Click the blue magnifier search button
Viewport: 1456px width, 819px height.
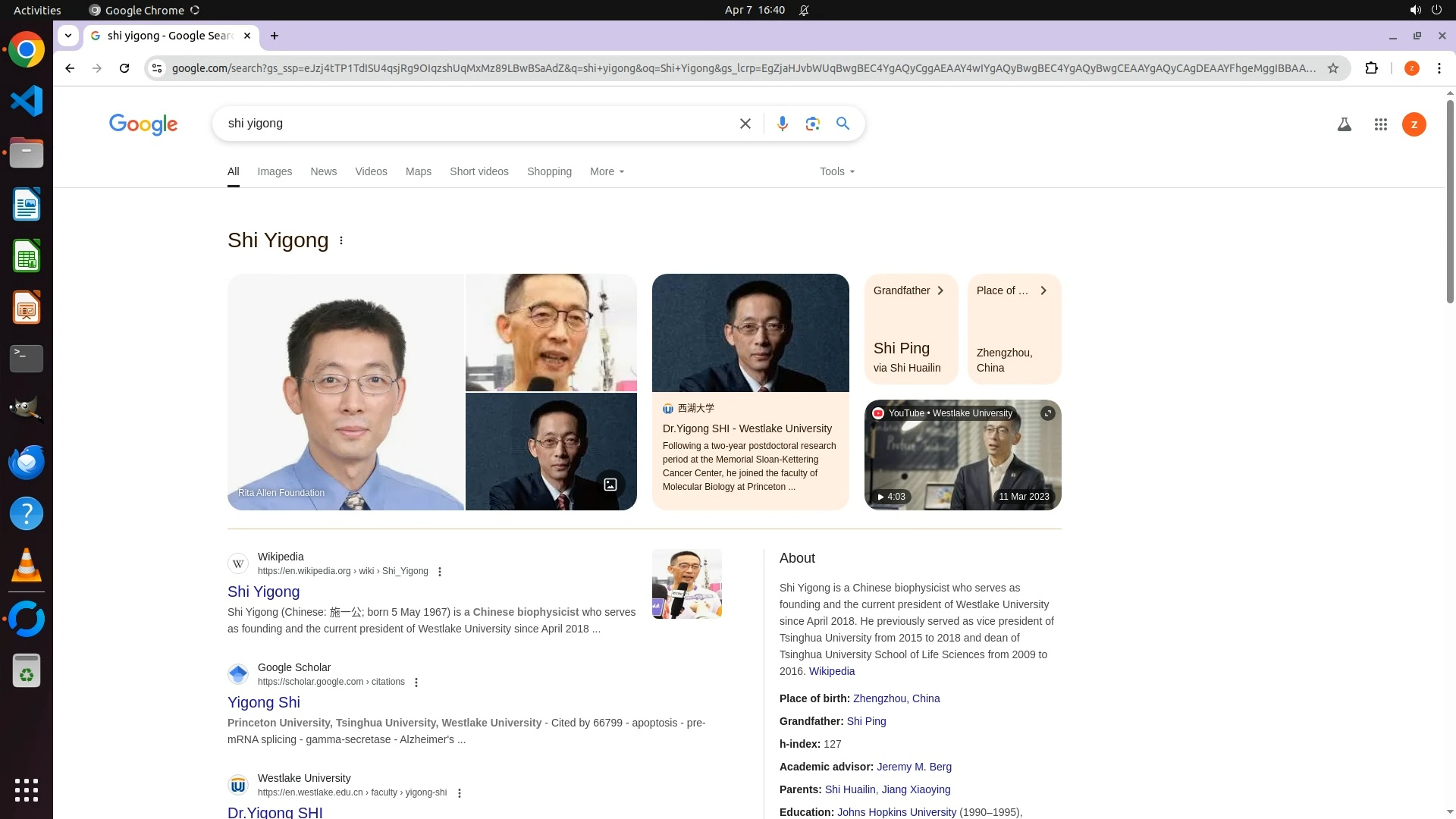tap(843, 124)
